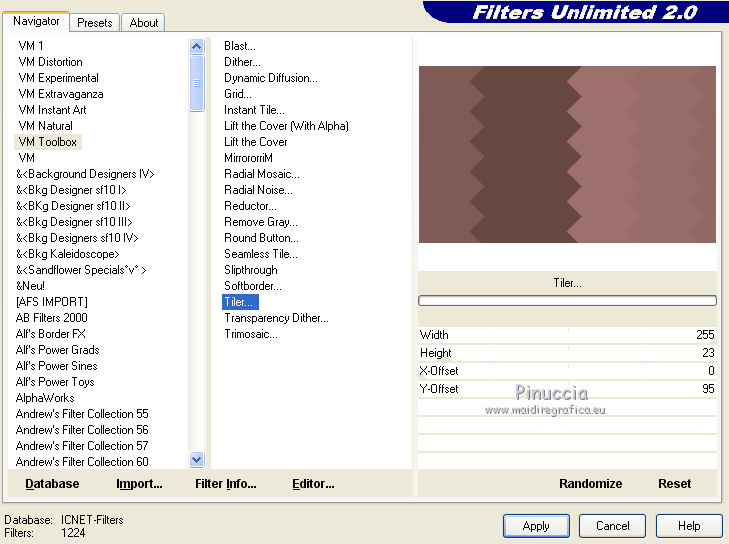Choose the Blast... filter
Screen dimensions: 729x544
click(239, 46)
